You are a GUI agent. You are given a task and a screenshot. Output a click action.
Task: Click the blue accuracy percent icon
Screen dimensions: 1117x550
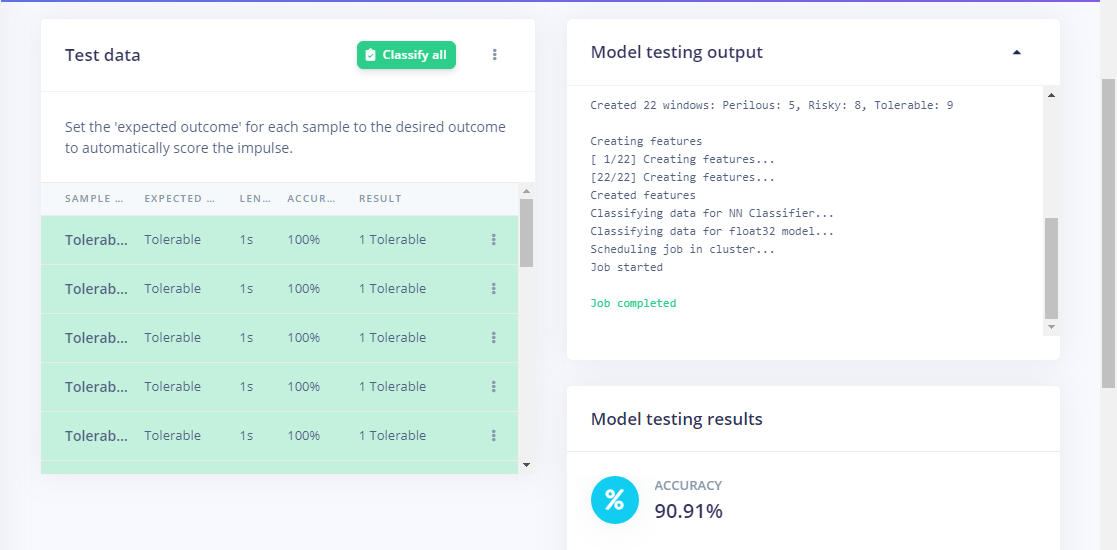tap(615, 499)
